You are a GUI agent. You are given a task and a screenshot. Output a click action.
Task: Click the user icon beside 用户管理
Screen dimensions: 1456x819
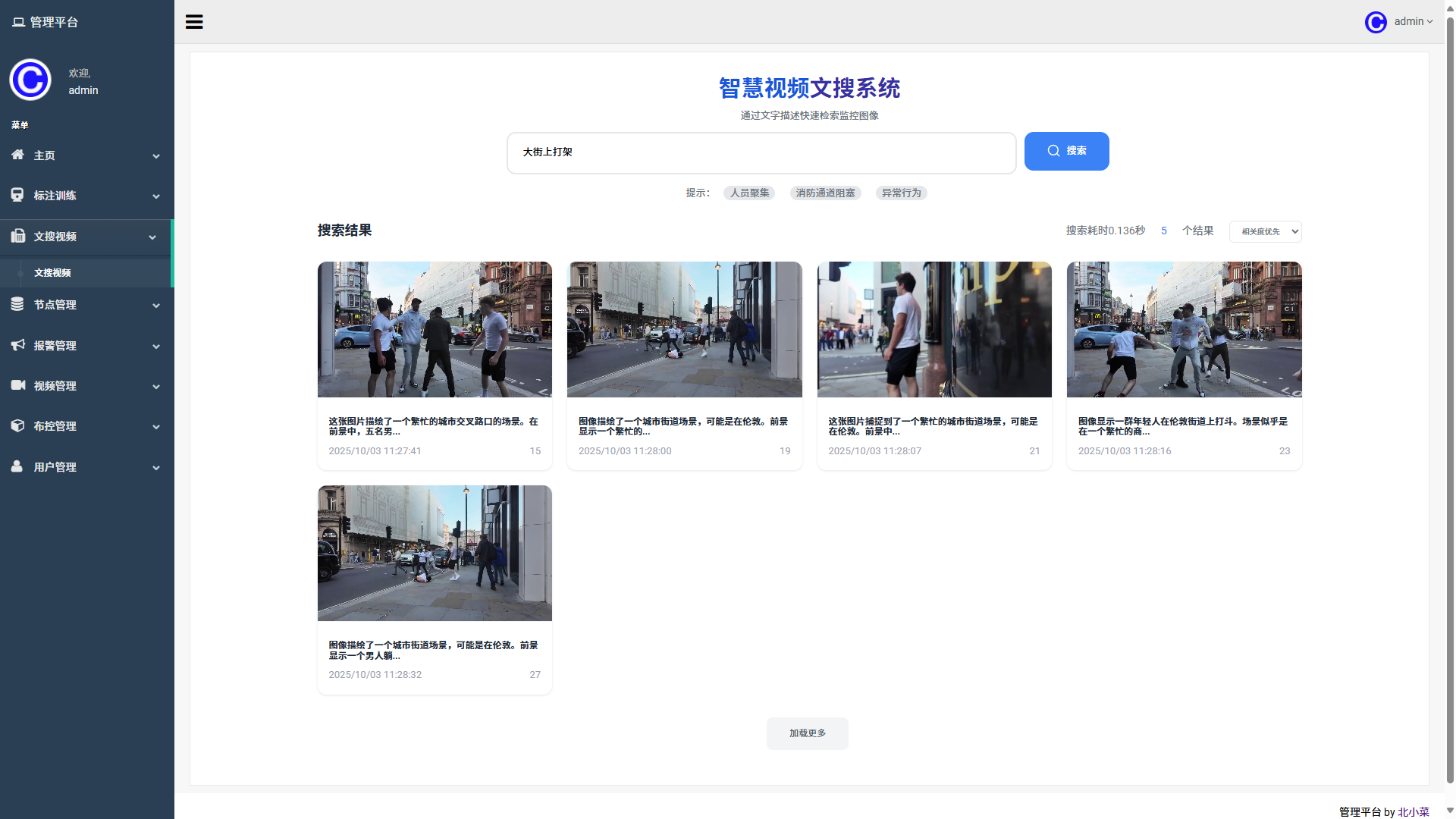tap(17, 466)
